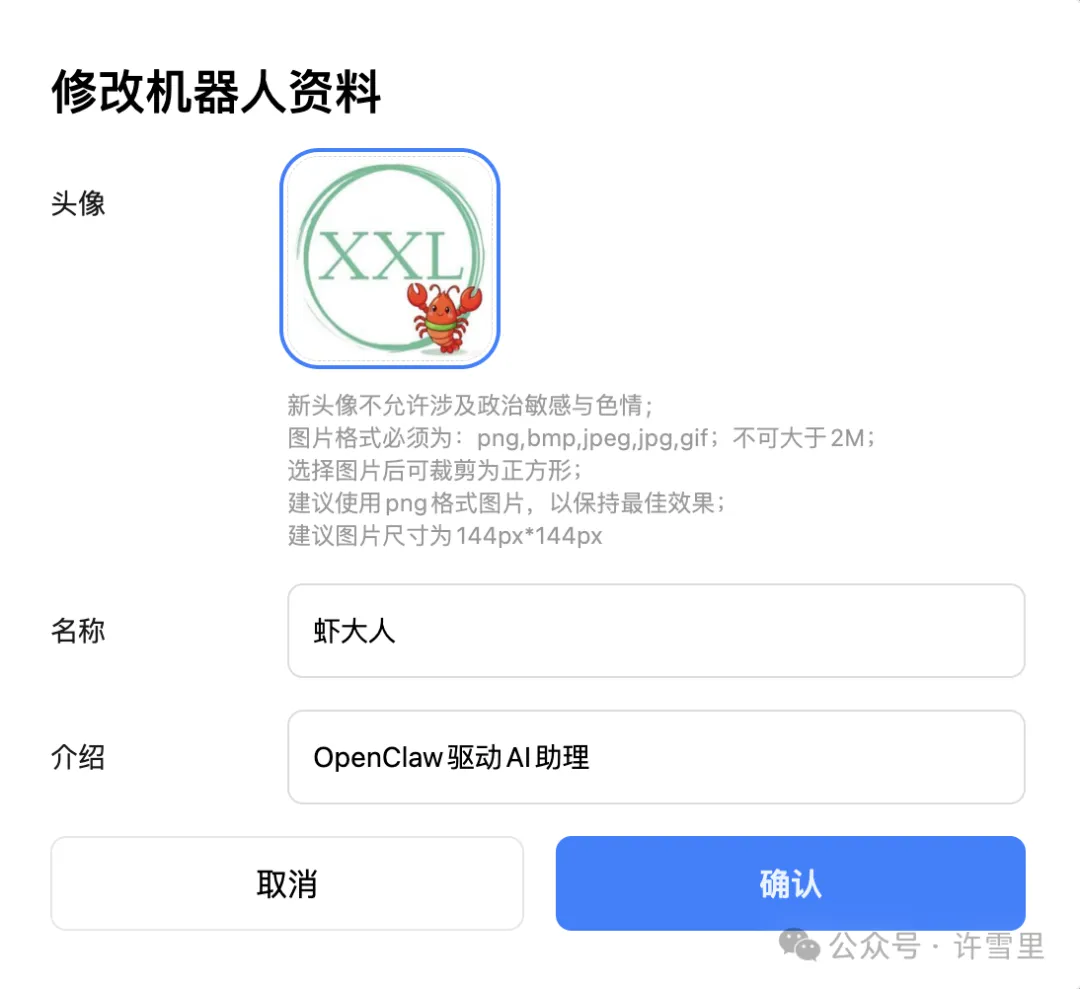Click the word OpenClaw in intro field
1080x989 pixels.
[377, 758]
